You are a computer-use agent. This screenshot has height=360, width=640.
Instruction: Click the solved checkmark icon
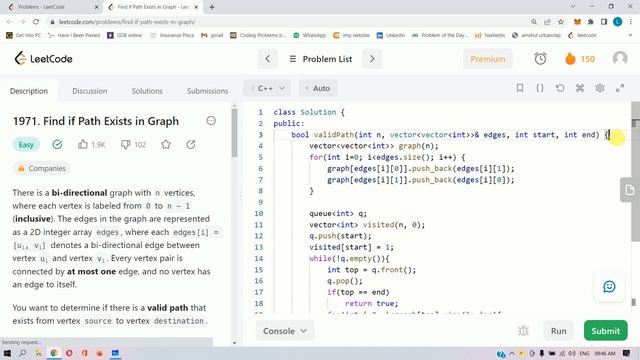click(x=57, y=144)
